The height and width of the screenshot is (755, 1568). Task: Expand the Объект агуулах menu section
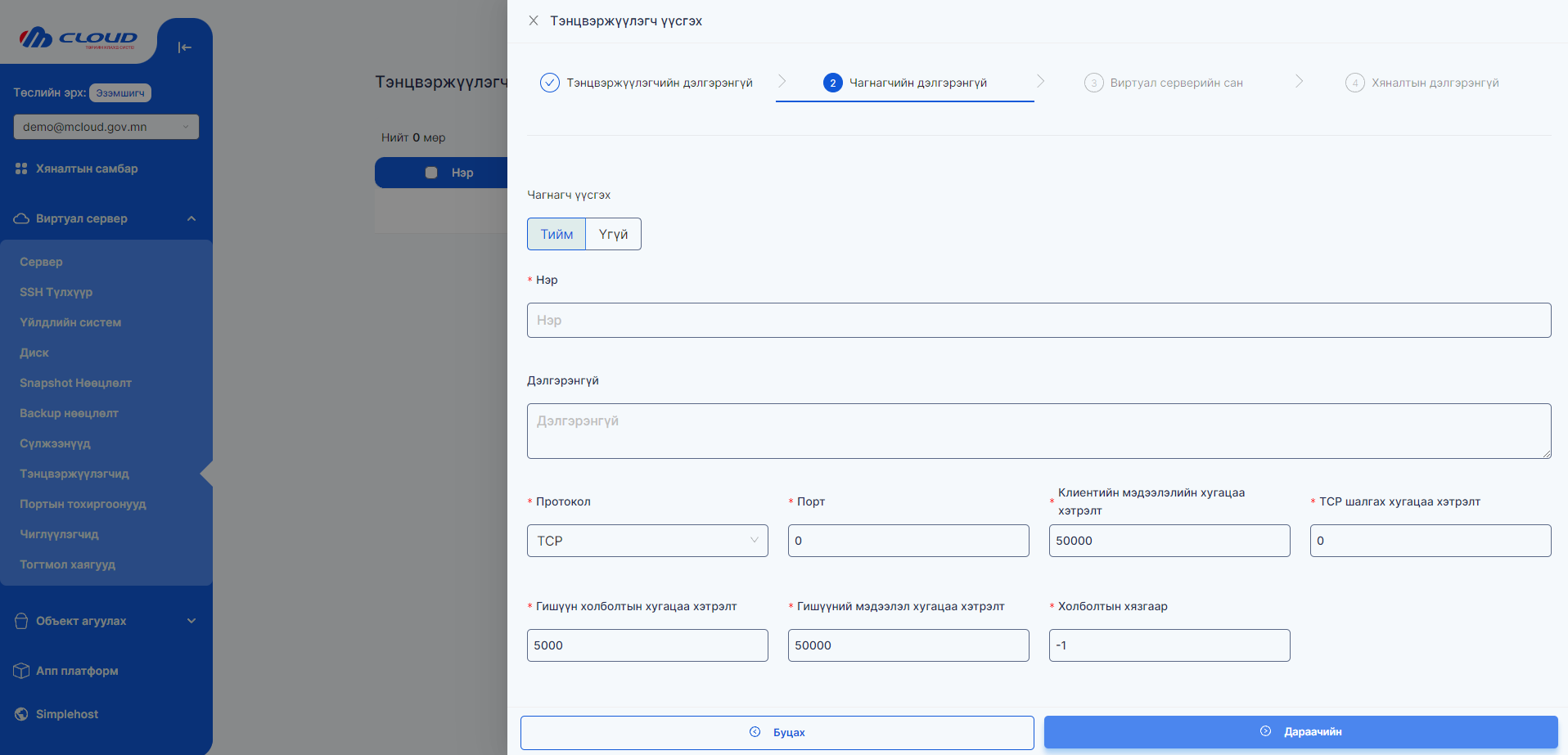click(191, 620)
